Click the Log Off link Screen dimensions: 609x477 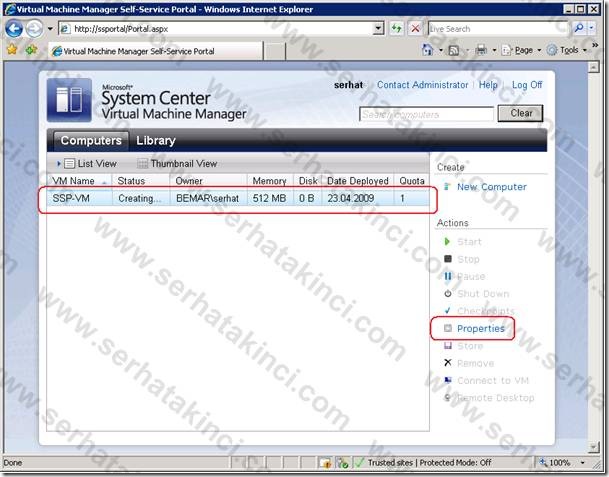click(527, 85)
